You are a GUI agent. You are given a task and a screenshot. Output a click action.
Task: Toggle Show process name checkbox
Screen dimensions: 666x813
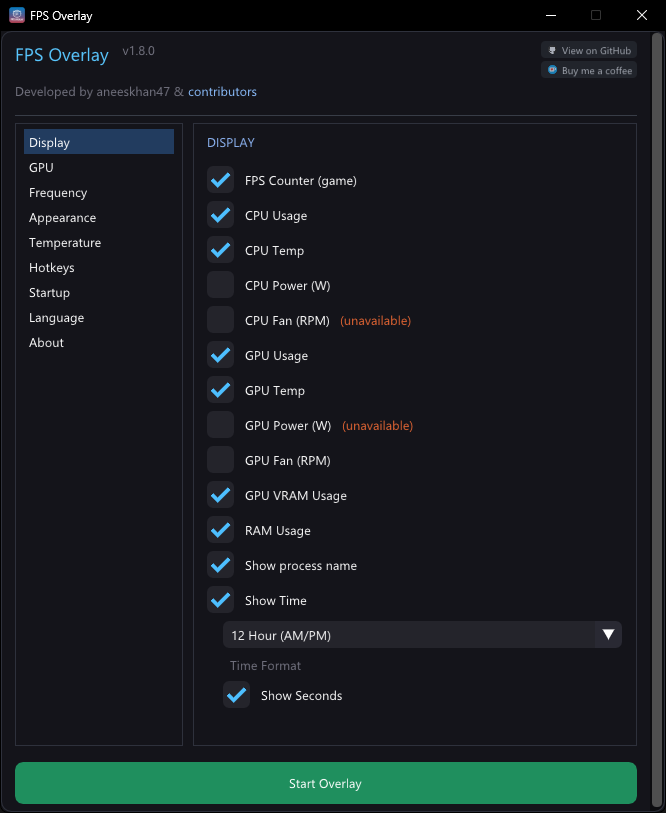click(x=220, y=565)
